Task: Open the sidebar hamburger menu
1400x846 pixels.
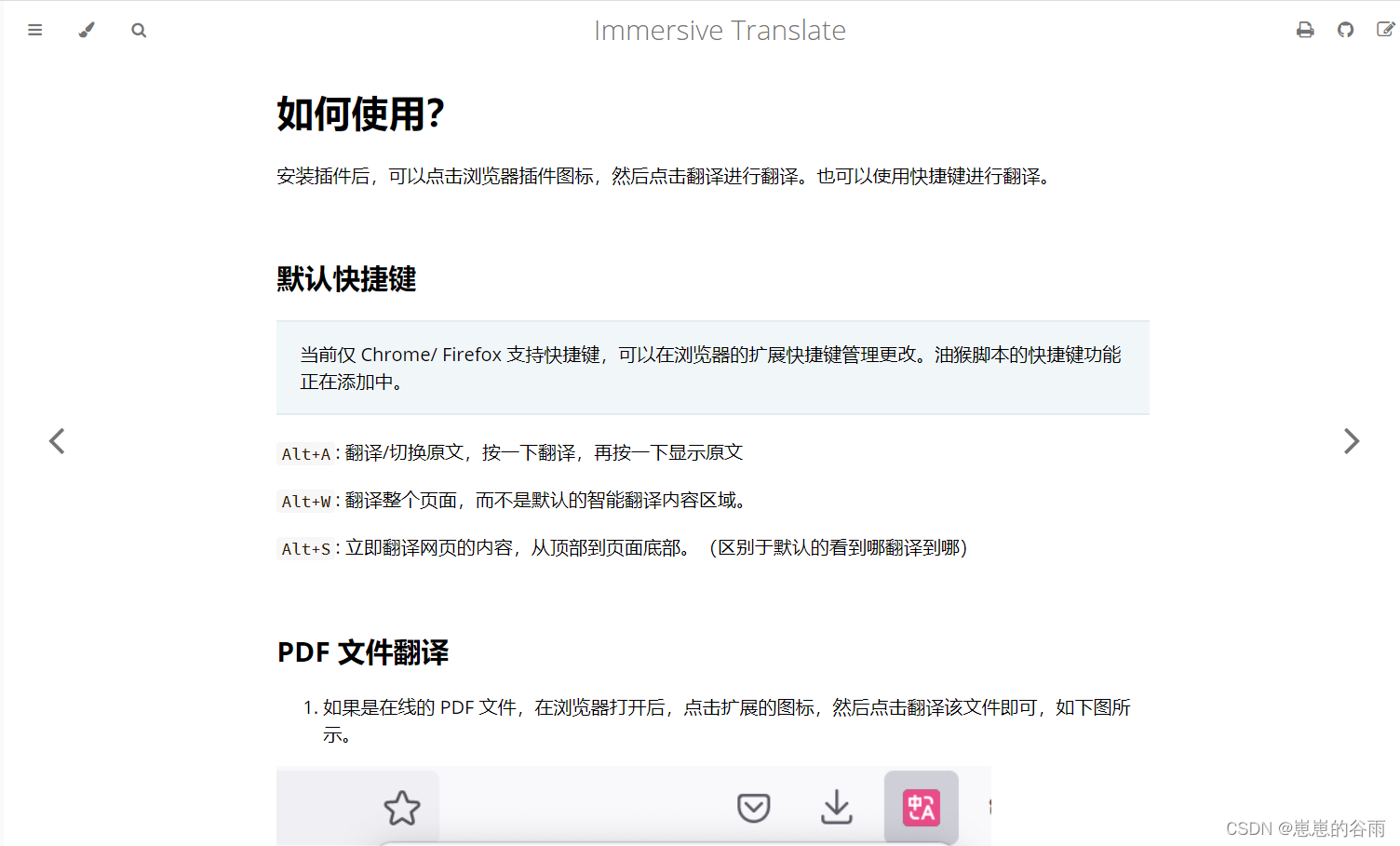Action: click(x=35, y=30)
